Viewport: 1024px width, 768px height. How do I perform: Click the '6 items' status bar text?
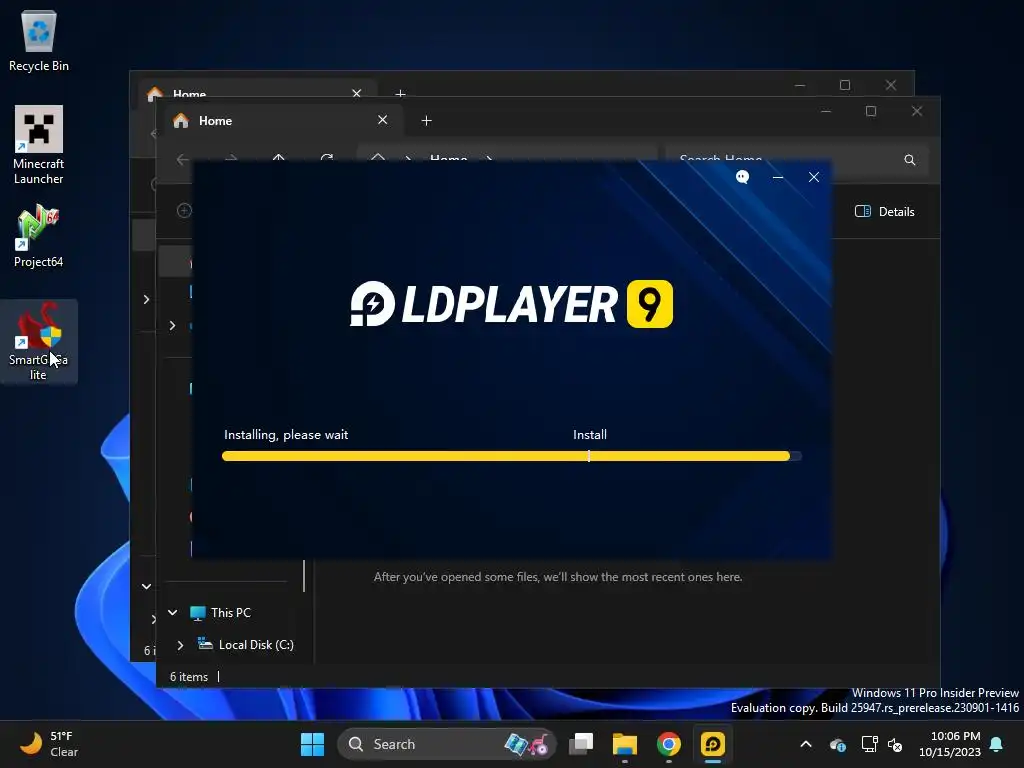tap(189, 677)
